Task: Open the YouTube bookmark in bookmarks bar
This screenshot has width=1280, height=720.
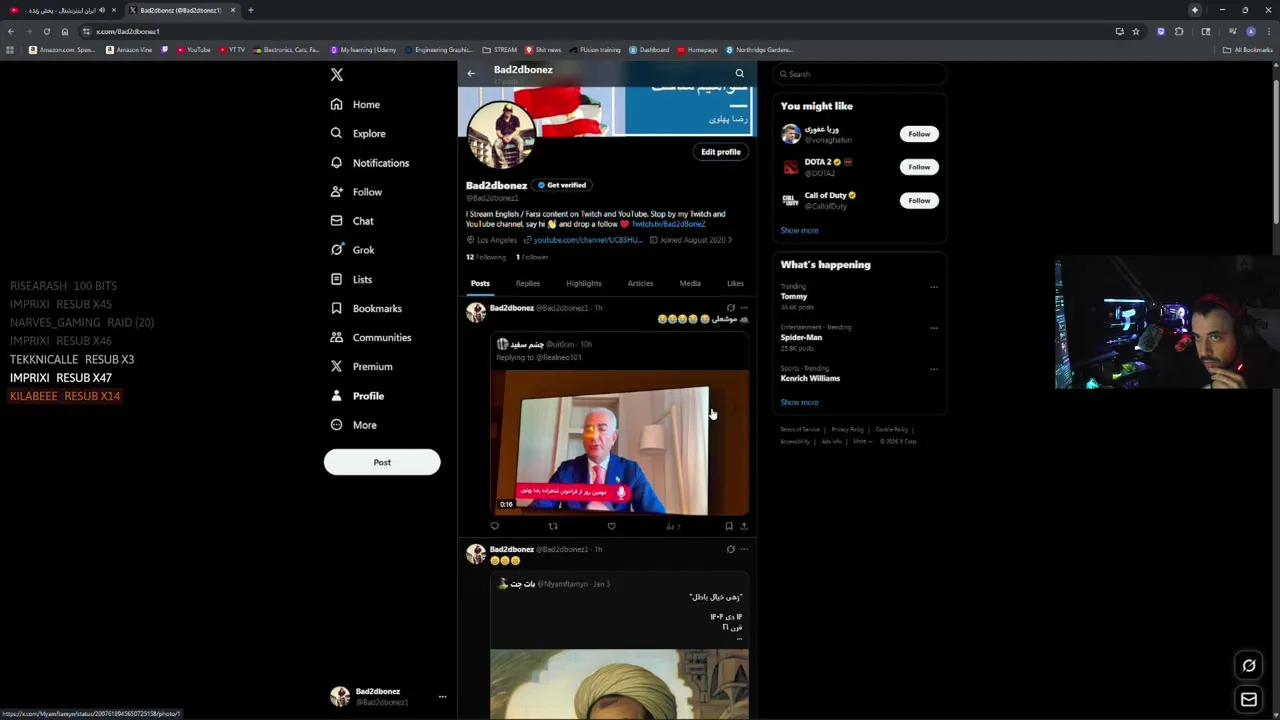Action: tap(194, 49)
